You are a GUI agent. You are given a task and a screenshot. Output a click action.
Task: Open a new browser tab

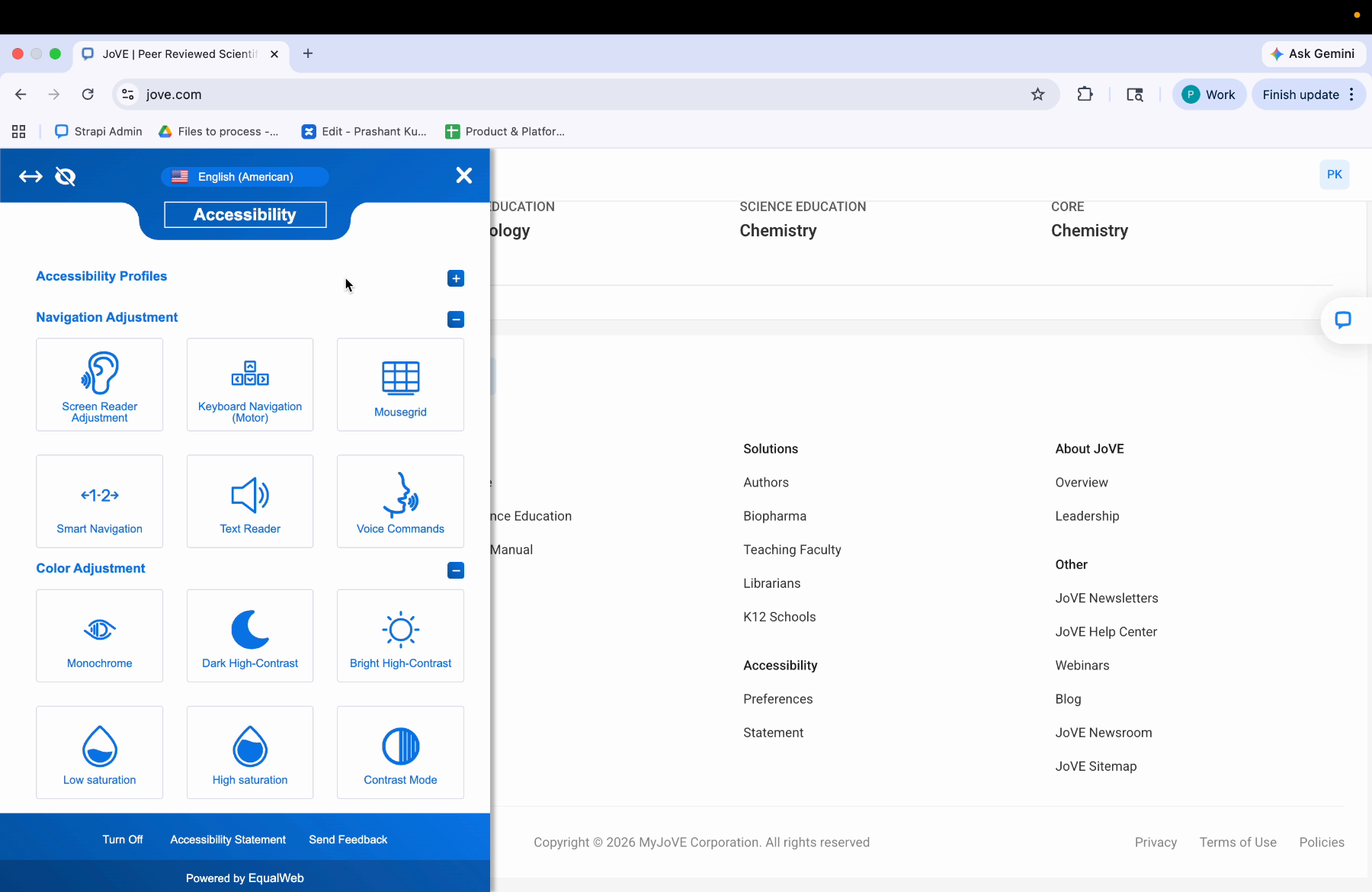coord(308,53)
